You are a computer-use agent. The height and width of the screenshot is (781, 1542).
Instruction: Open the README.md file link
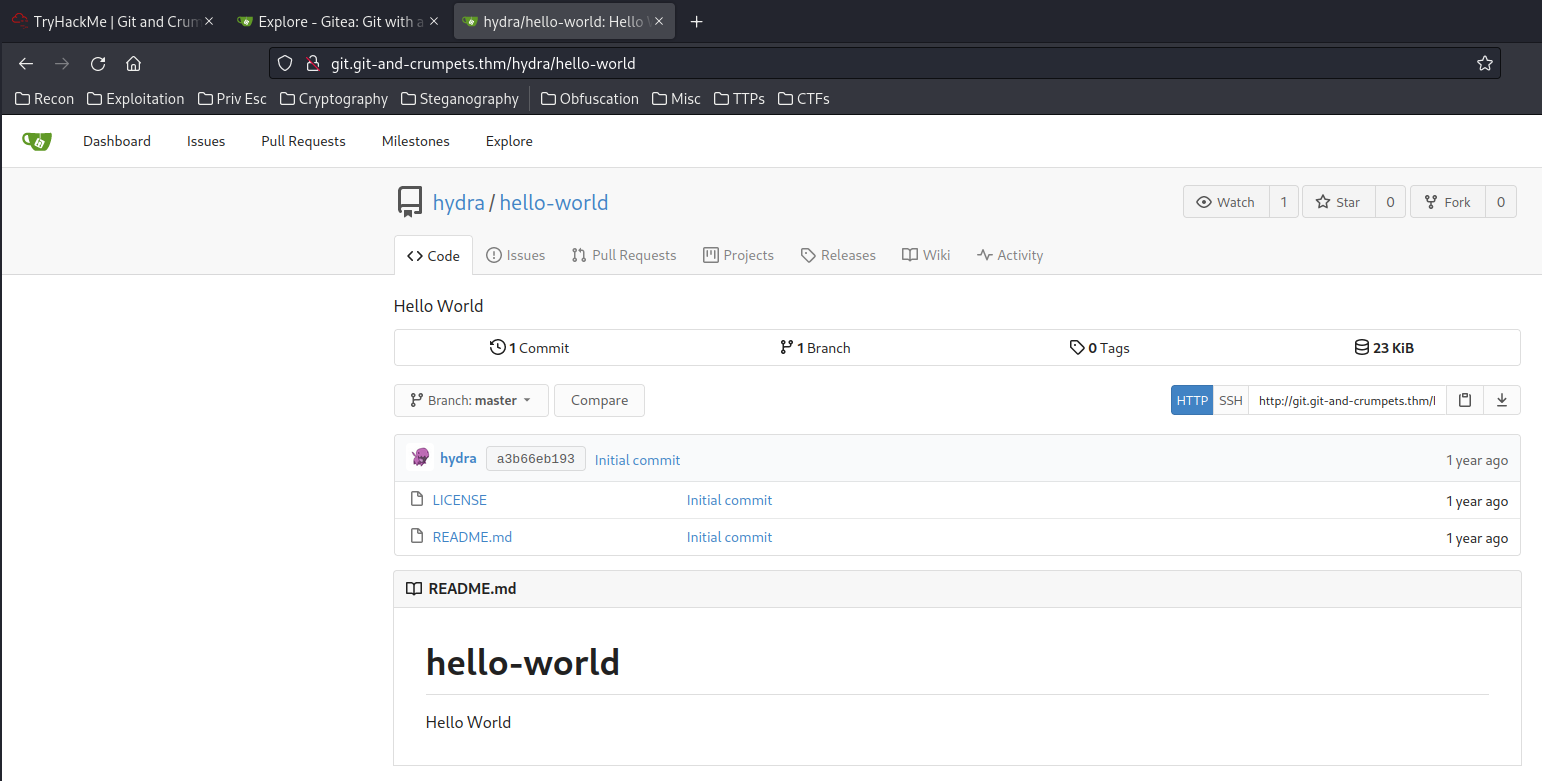472,537
